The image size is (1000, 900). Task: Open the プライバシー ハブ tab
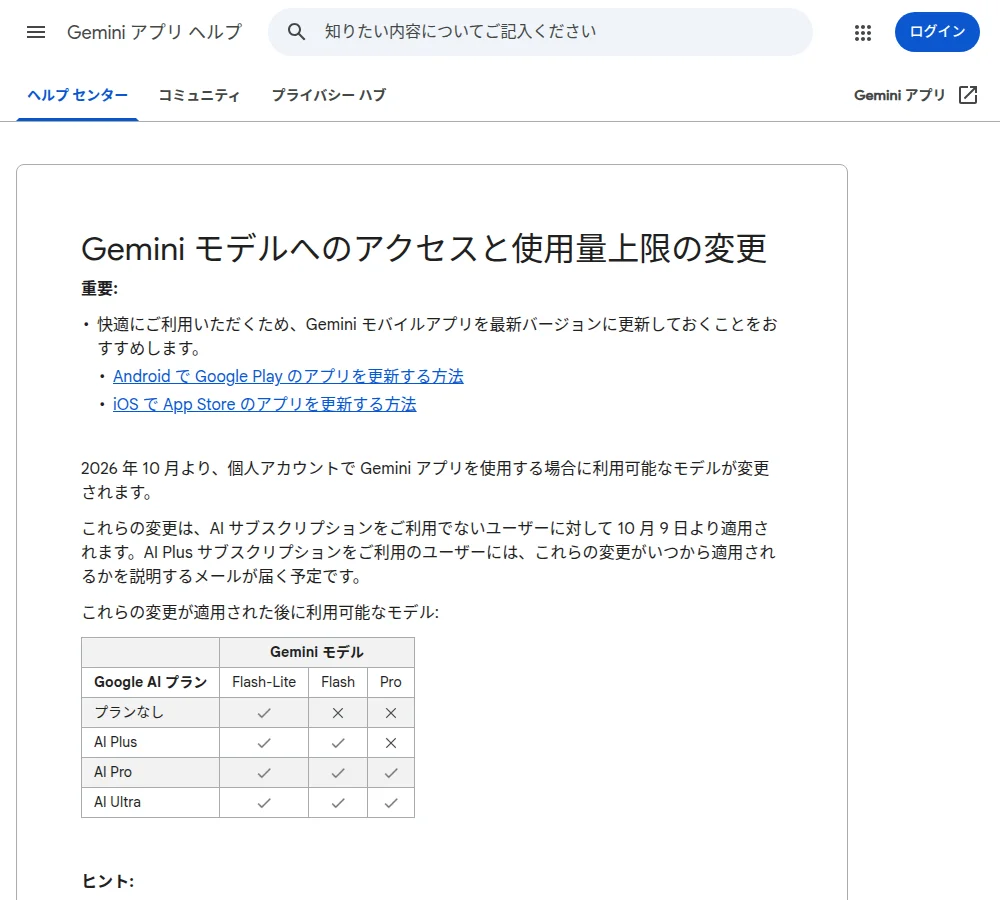tap(328, 95)
